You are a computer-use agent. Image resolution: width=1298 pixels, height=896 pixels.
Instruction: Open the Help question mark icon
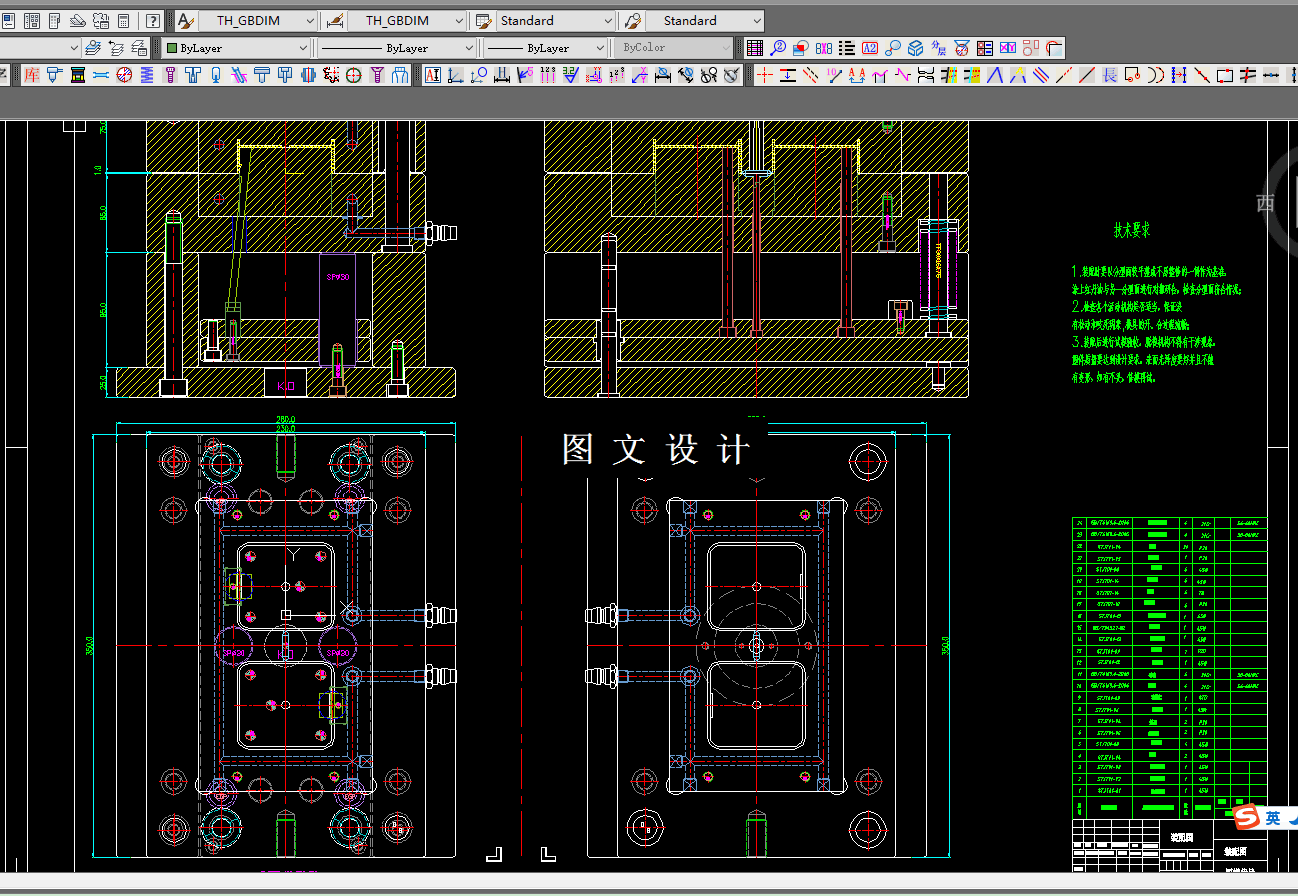pyautogui.click(x=152, y=20)
